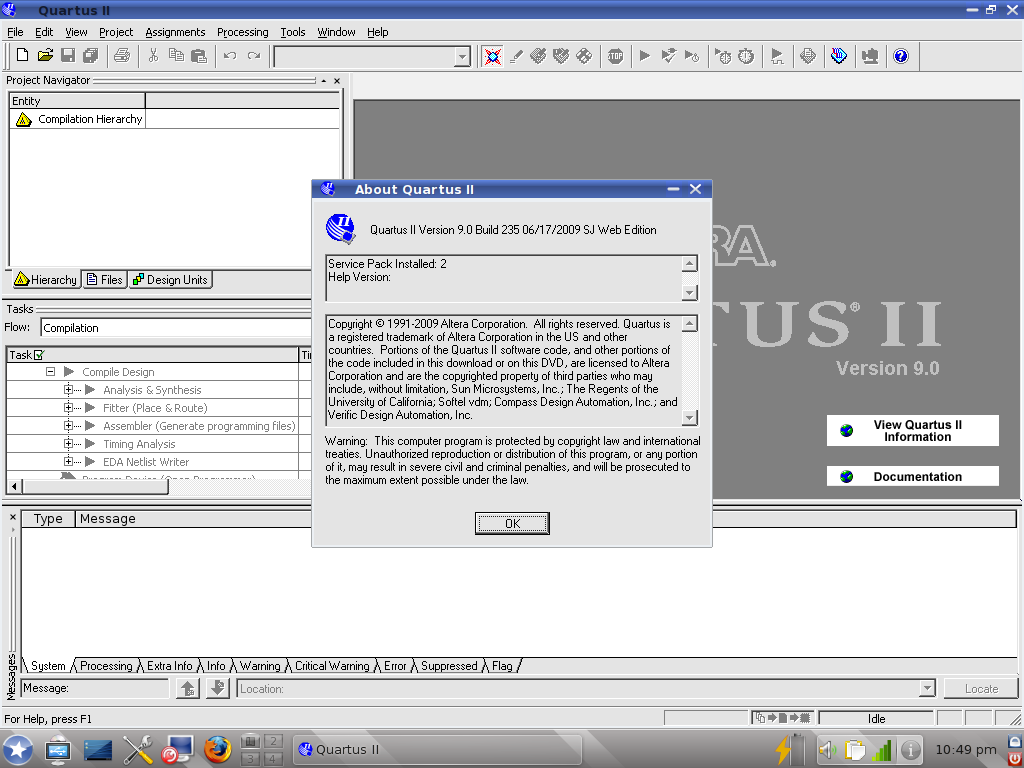Viewport: 1024px width, 768px height.
Task: Switch to virtual desktop 2 in pager
Action: (274, 741)
